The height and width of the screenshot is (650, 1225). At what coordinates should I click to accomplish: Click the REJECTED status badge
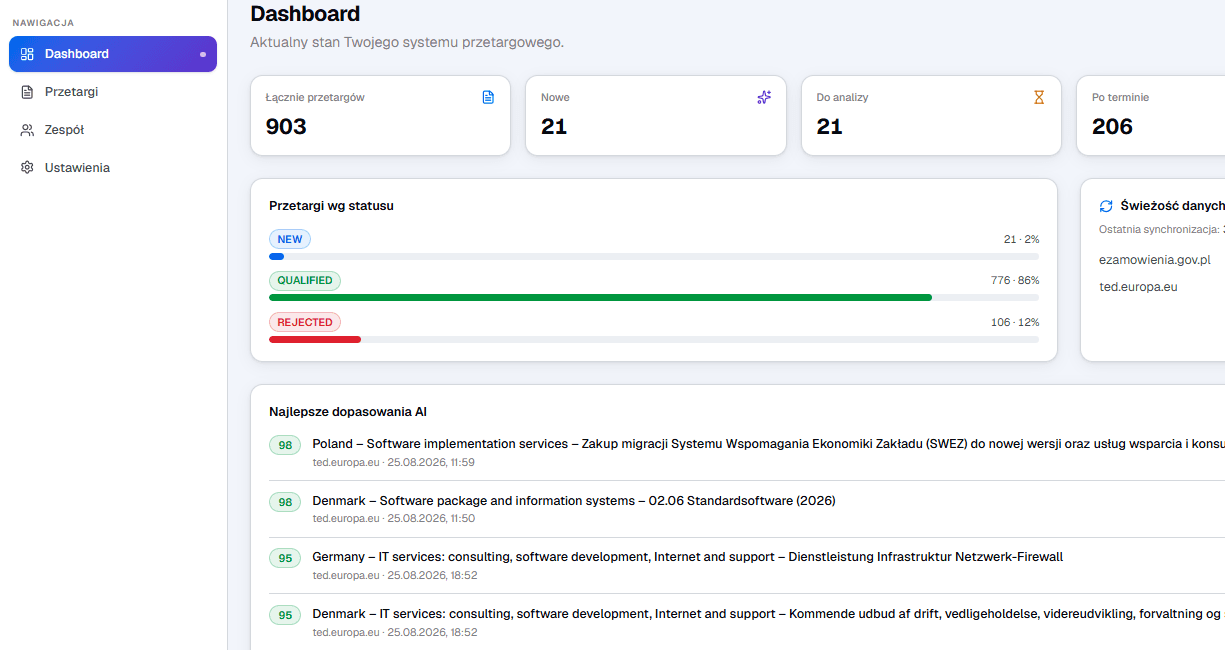click(x=305, y=322)
